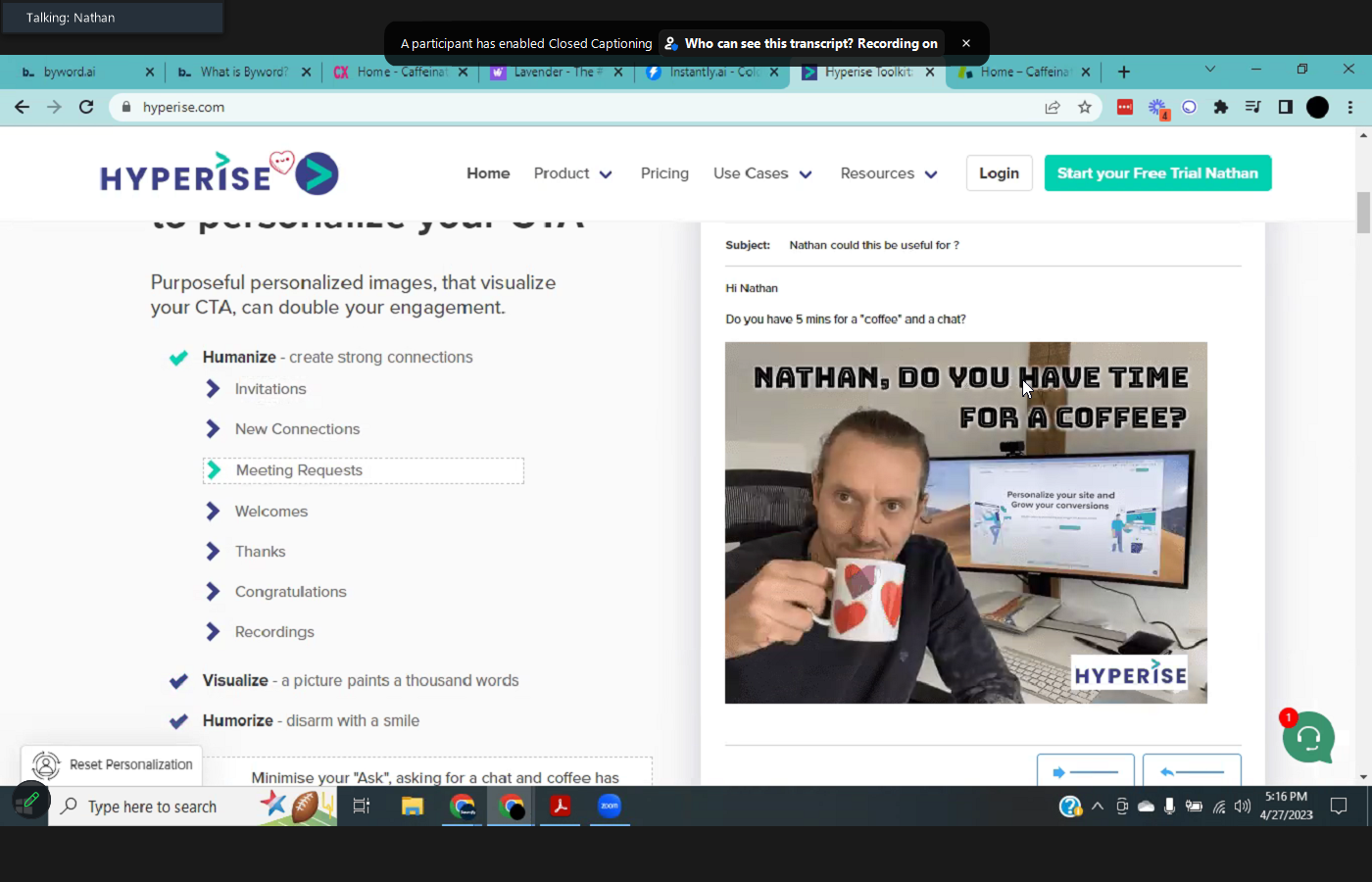Go to the Pricing page
1372x882 pixels.
[x=664, y=173]
